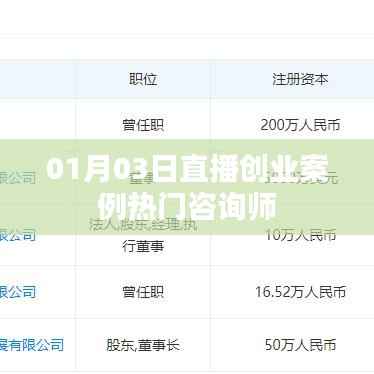The height and width of the screenshot is (374, 374).
Task: Click the 200万人民币 registered capital cell
Action: pos(300,125)
